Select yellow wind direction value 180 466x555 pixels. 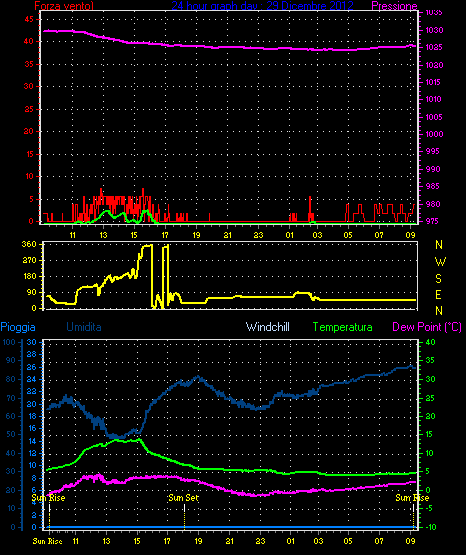29,276
